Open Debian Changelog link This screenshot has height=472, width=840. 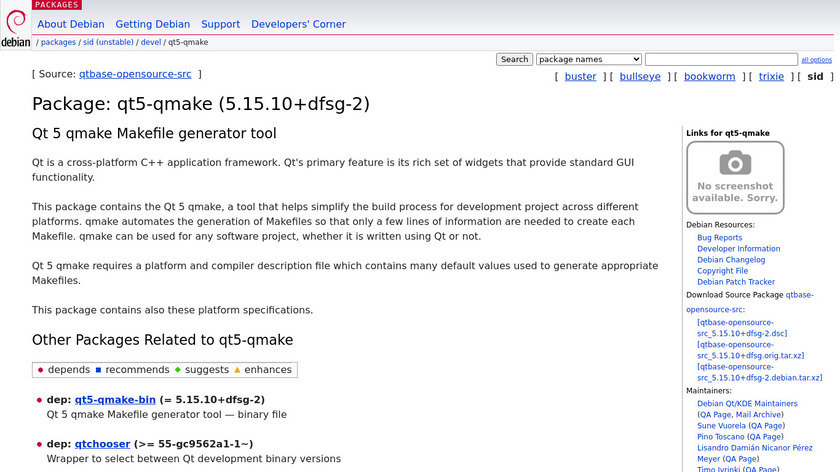click(731, 260)
